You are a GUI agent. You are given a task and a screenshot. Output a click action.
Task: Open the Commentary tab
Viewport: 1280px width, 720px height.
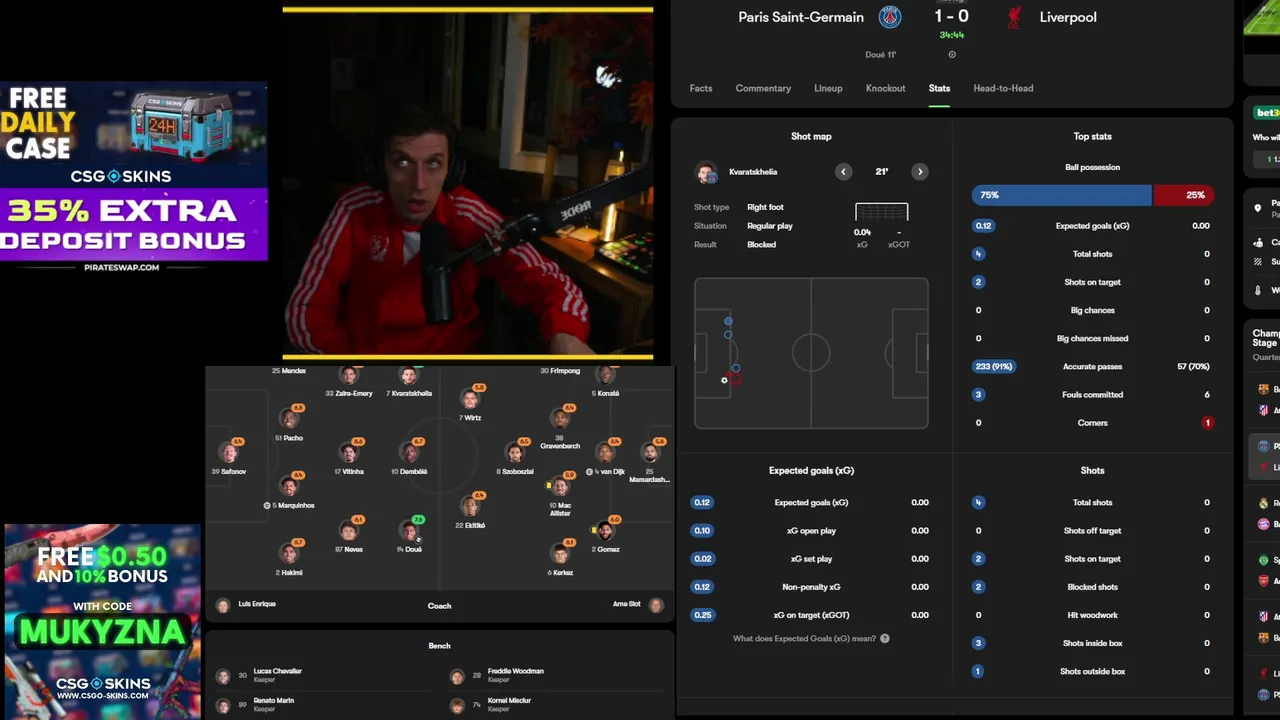tap(763, 88)
